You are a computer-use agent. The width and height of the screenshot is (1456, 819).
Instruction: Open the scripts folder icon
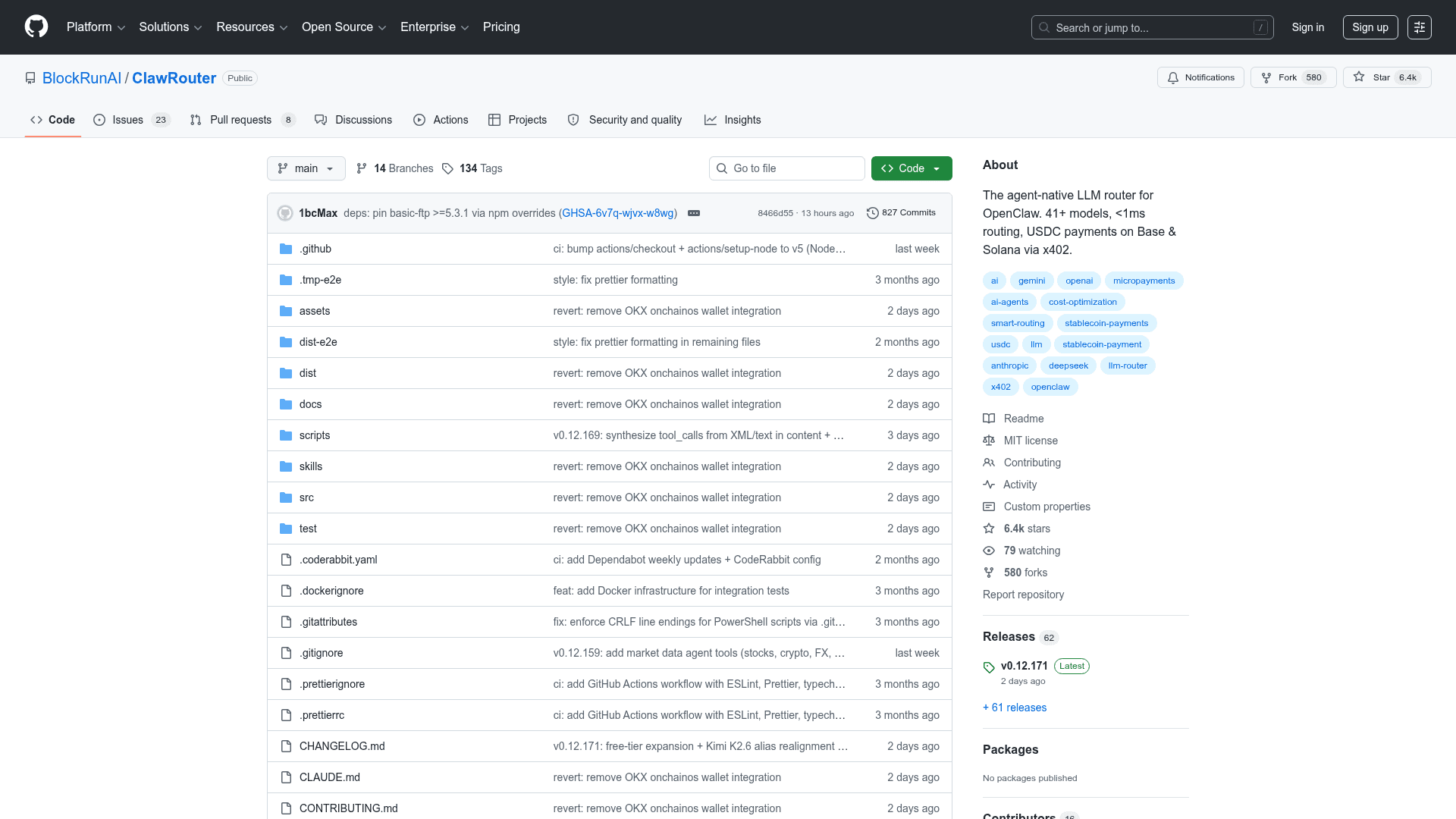click(286, 435)
